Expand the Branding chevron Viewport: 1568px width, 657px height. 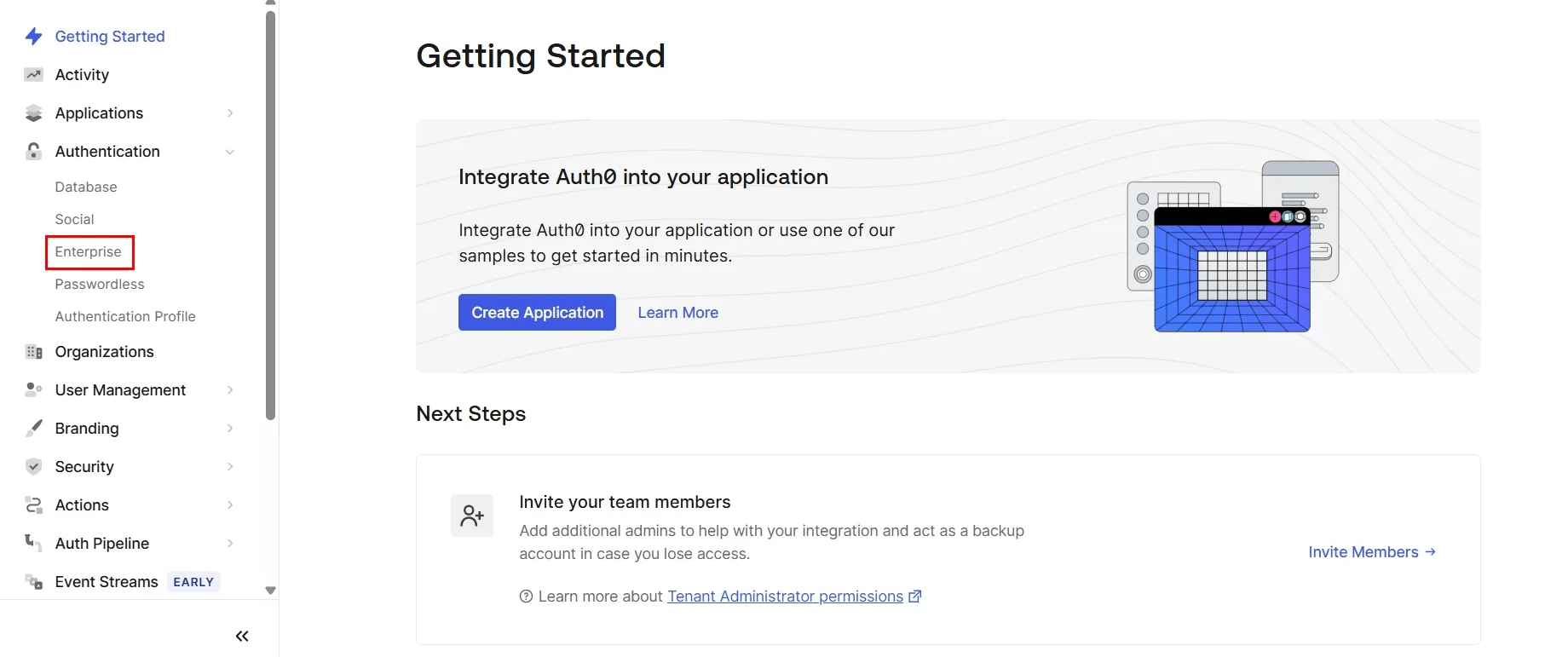[x=230, y=428]
